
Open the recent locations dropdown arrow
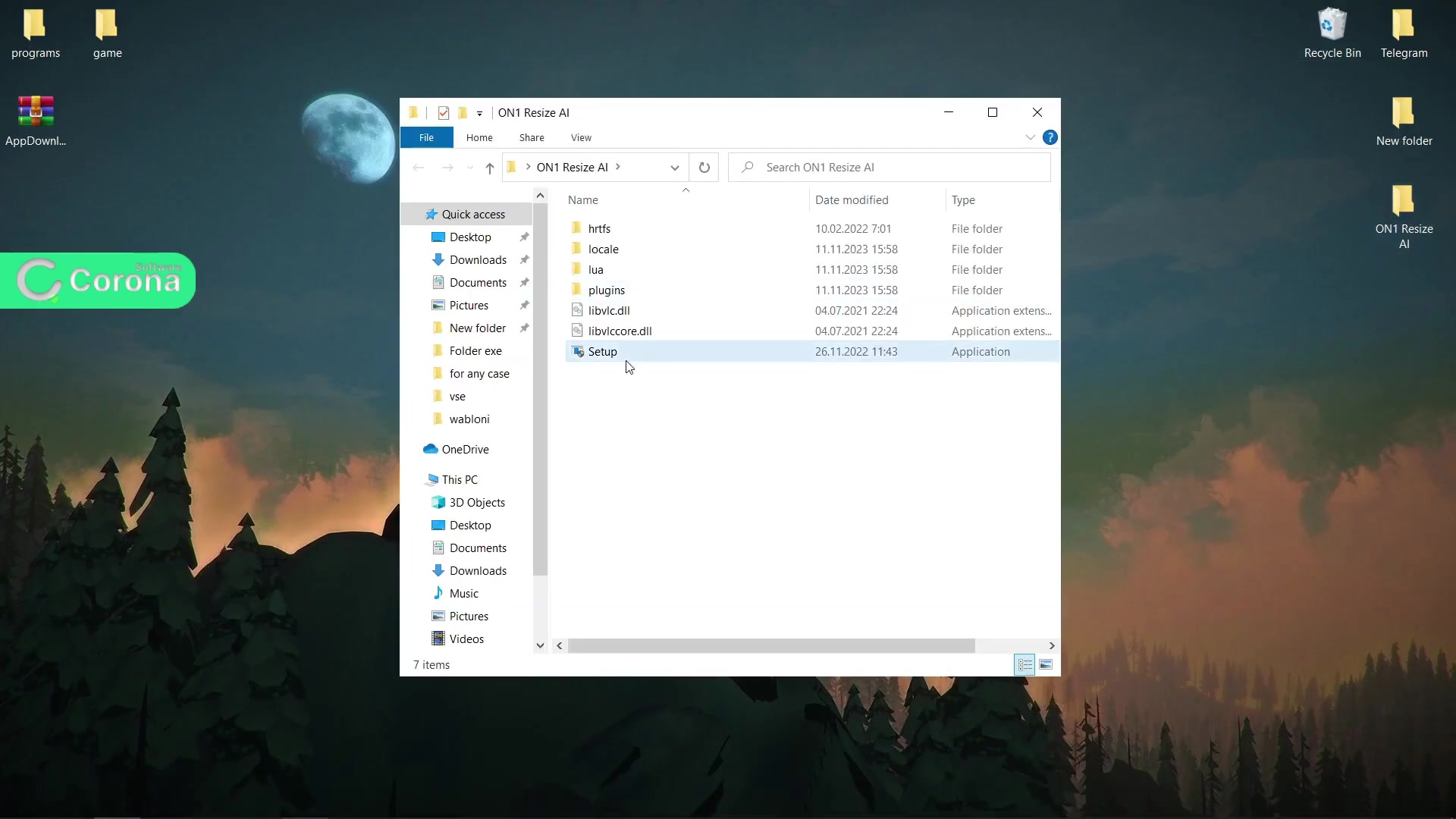(x=470, y=168)
